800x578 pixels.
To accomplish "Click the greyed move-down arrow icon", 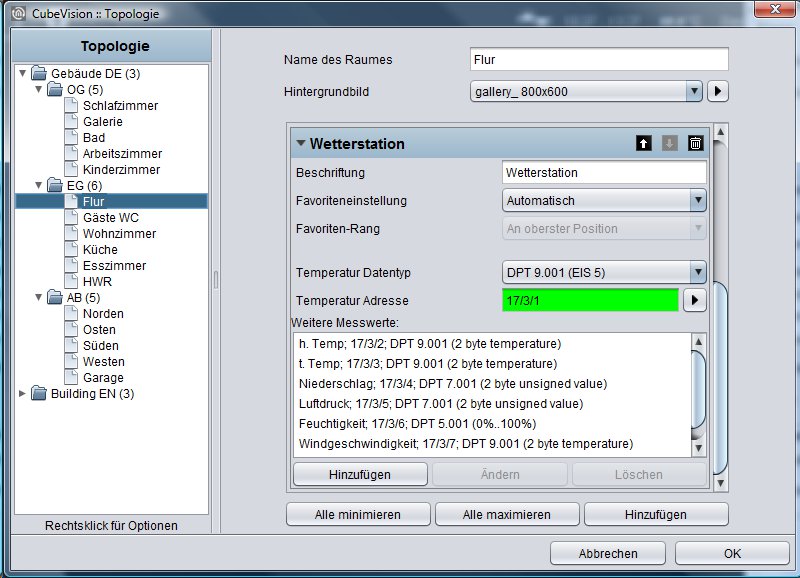I will click(669, 143).
